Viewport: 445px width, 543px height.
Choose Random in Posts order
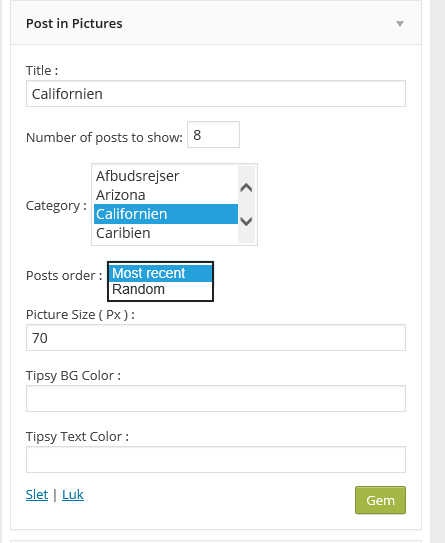(x=160, y=290)
